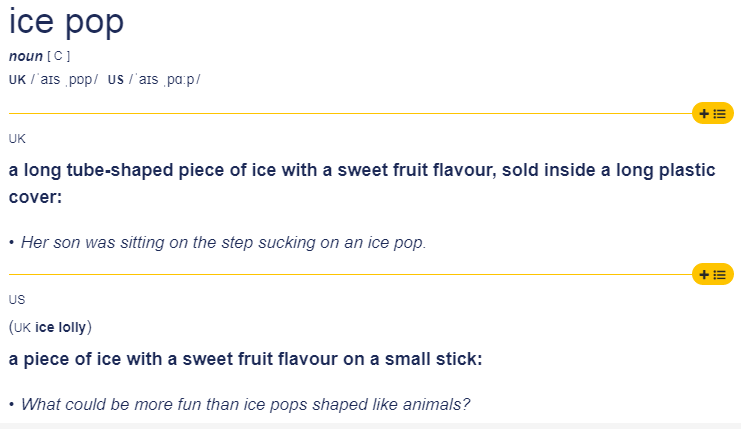Click the example about ice pops shaped like animals
Image resolution: width=741 pixels, height=429 pixels.
[246, 404]
